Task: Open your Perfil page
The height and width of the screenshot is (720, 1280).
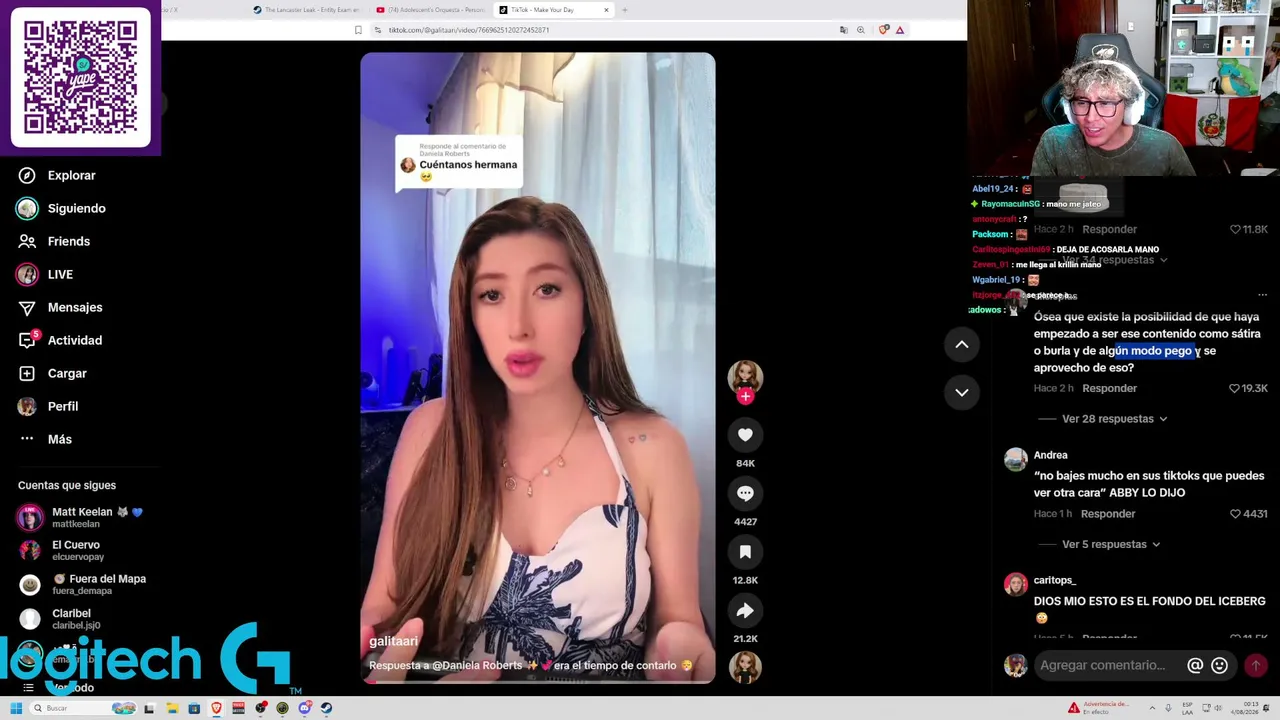Action: pos(49,406)
